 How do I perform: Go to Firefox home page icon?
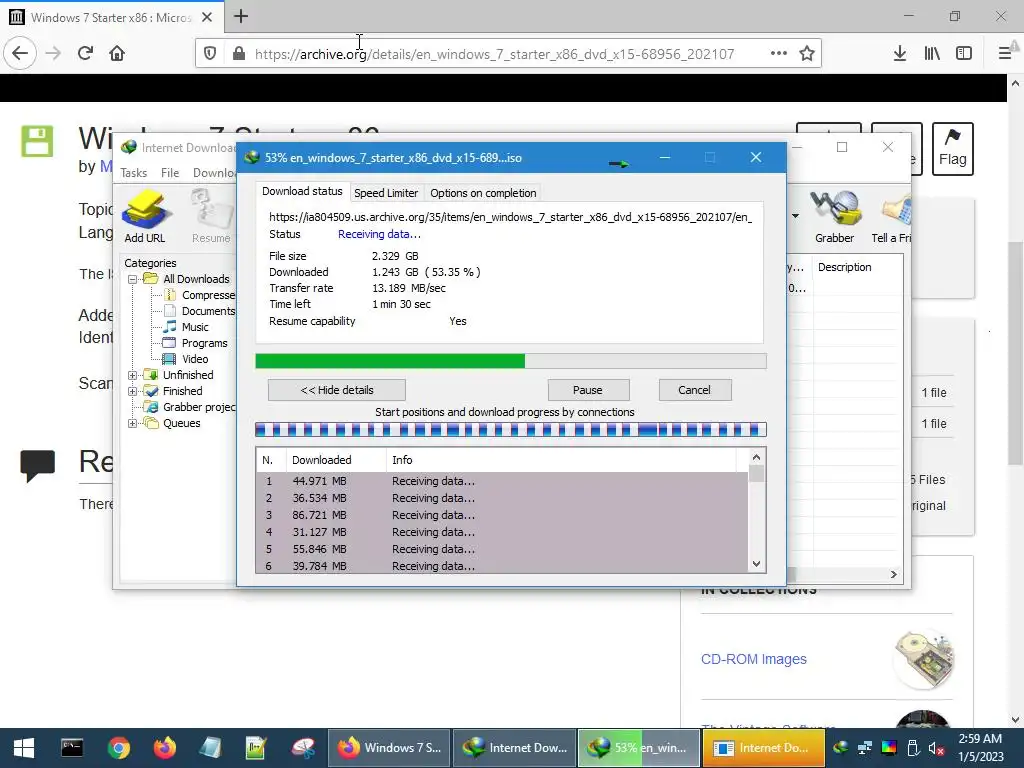[x=117, y=53]
